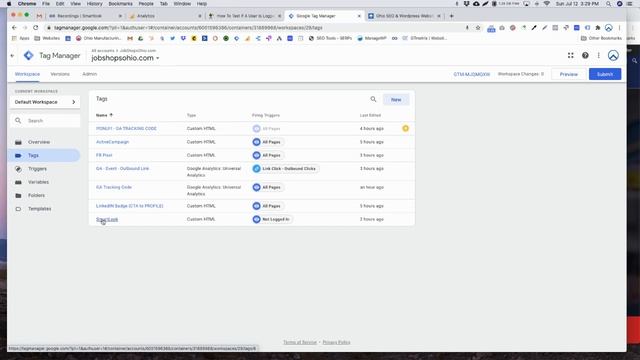Open the Other Bookmarks folder
The width and height of the screenshot is (640, 360).
(x=601, y=38)
